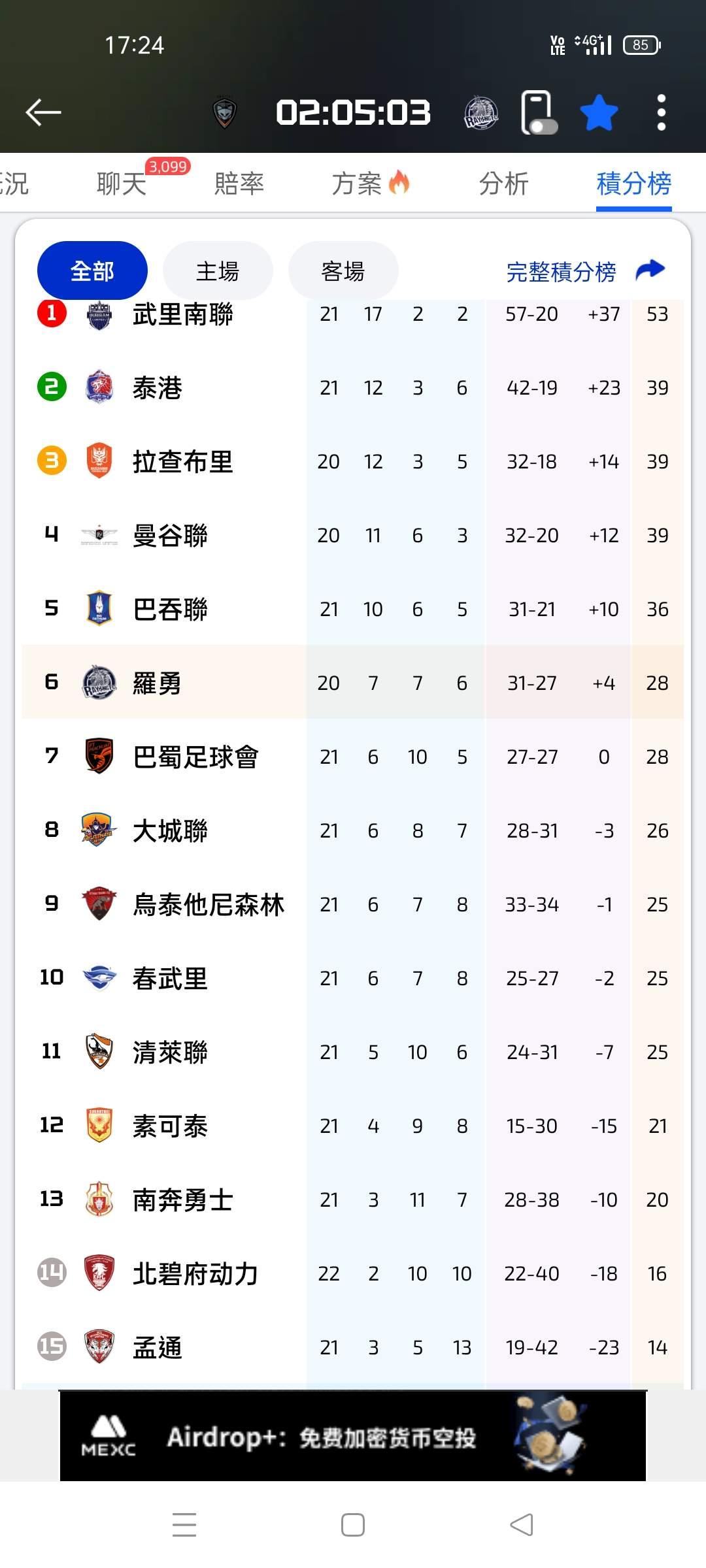Tap the 曼谷聯 team name
This screenshot has height=1568, width=706.
click(170, 536)
